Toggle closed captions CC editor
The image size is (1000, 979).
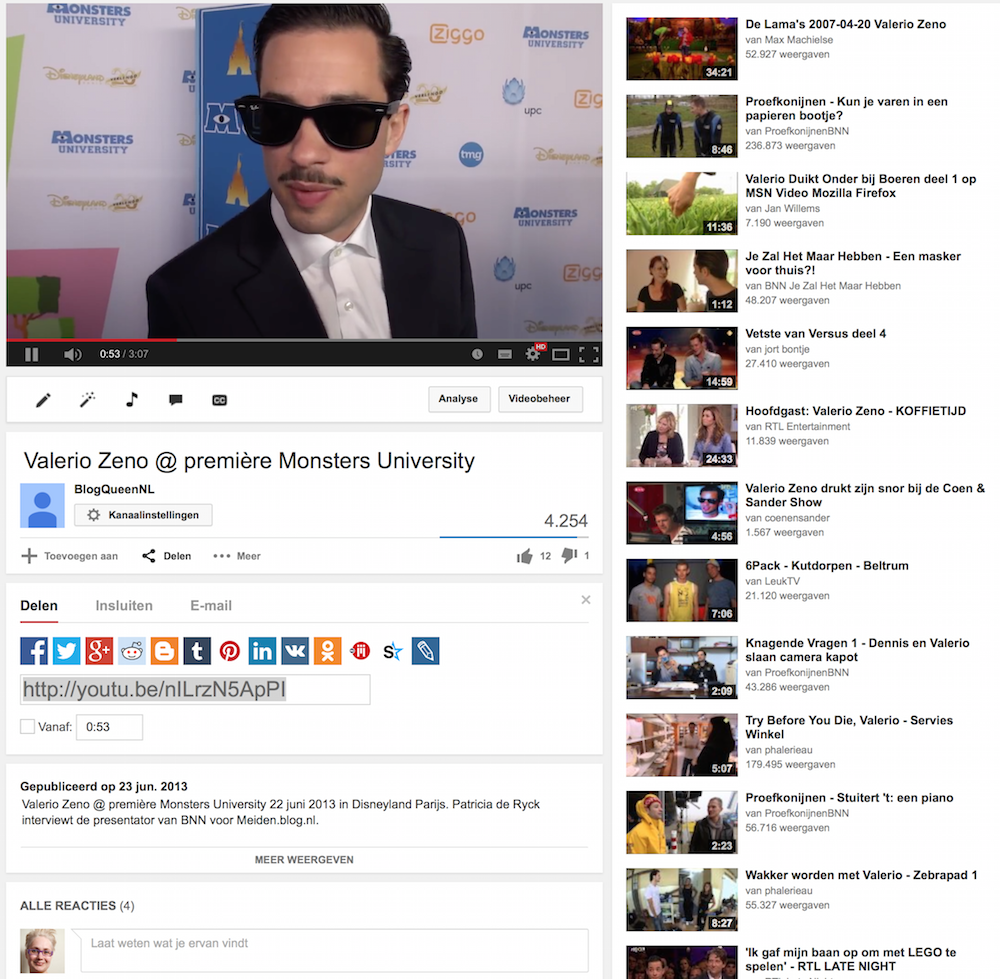click(220, 400)
